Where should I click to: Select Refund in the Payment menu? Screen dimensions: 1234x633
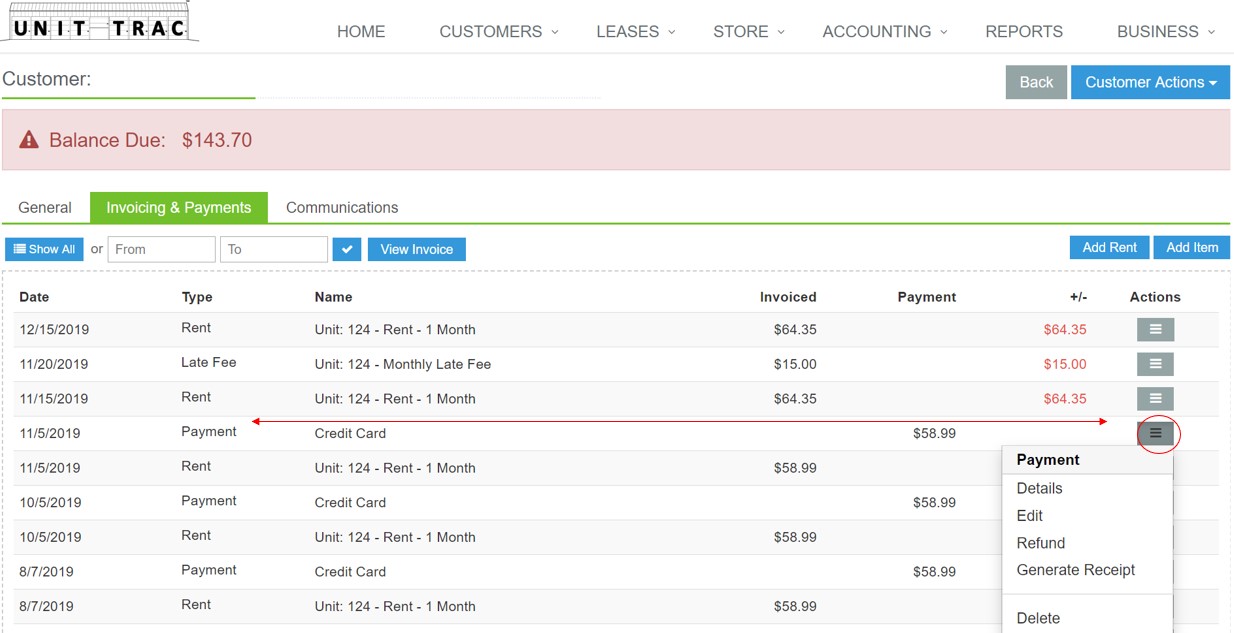pos(1040,543)
